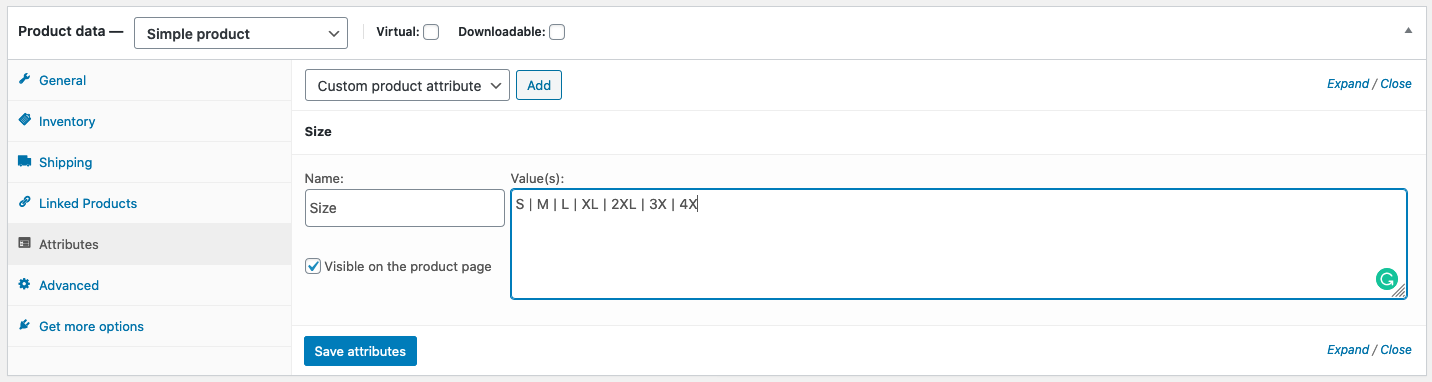The width and height of the screenshot is (1432, 382).
Task: Click the Get more options plugin icon
Action: point(25,326)
